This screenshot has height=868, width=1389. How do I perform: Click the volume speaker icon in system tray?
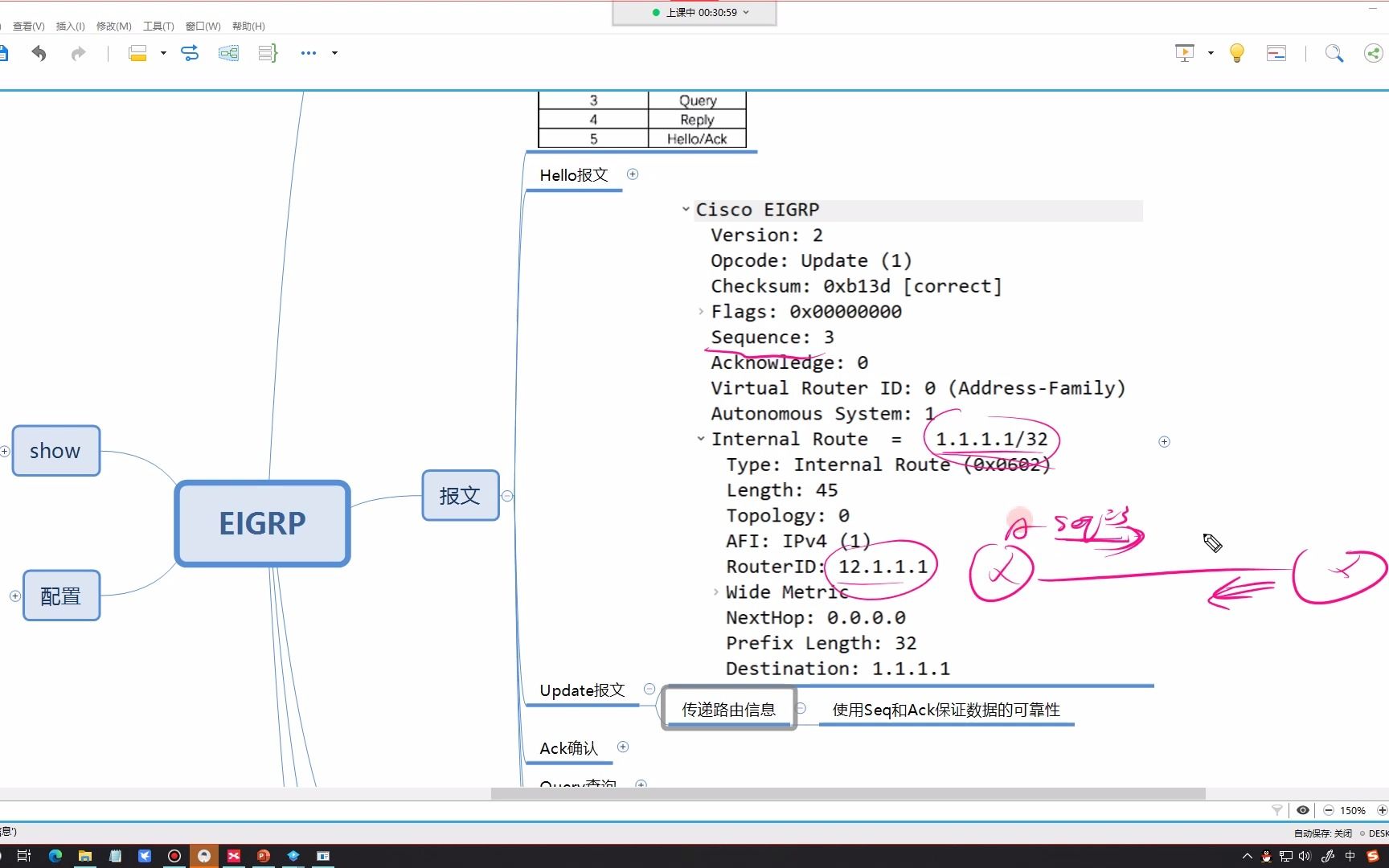(1305, 856)
